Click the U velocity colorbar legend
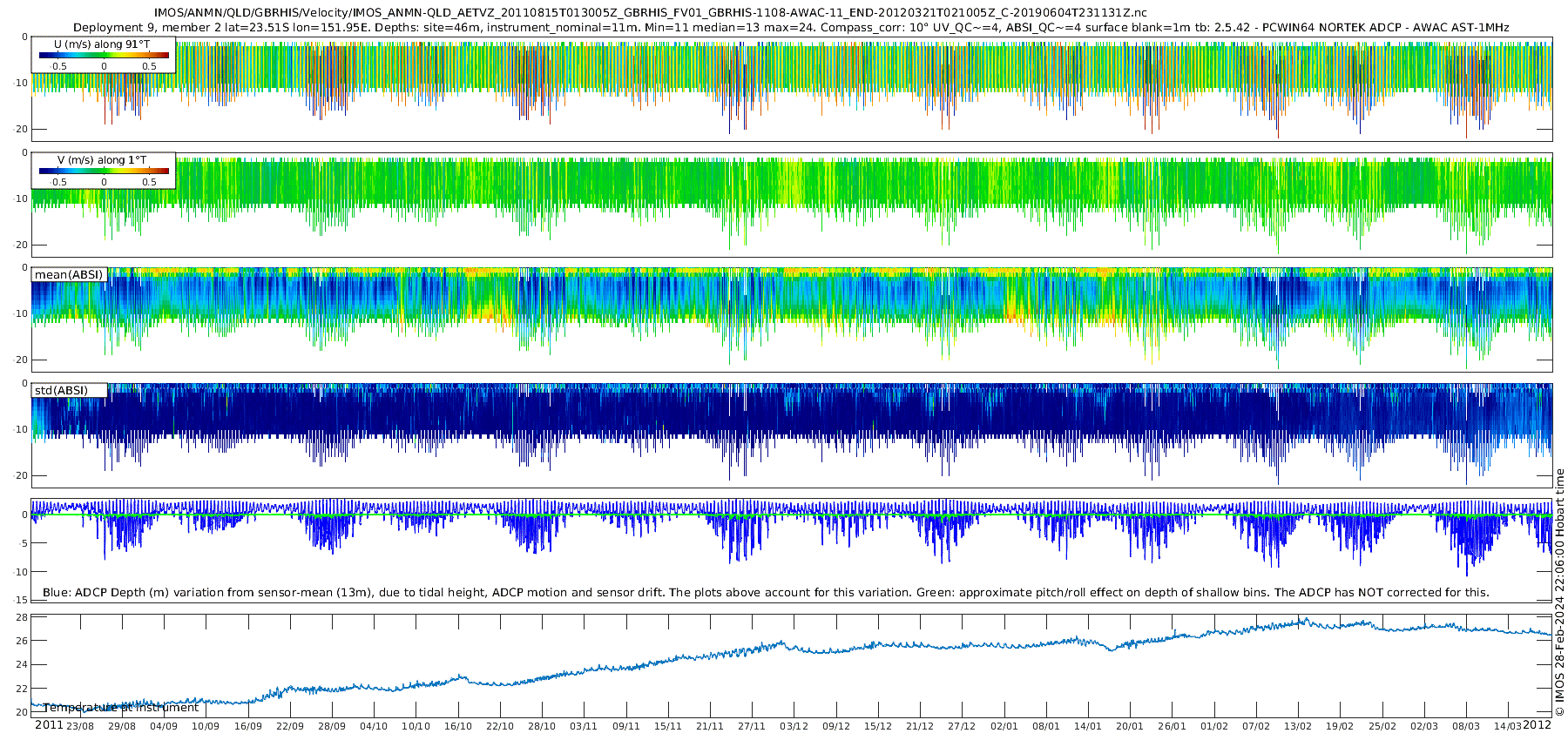The image size is (1568, 740). pyautogui.click(x=104, y=55)
